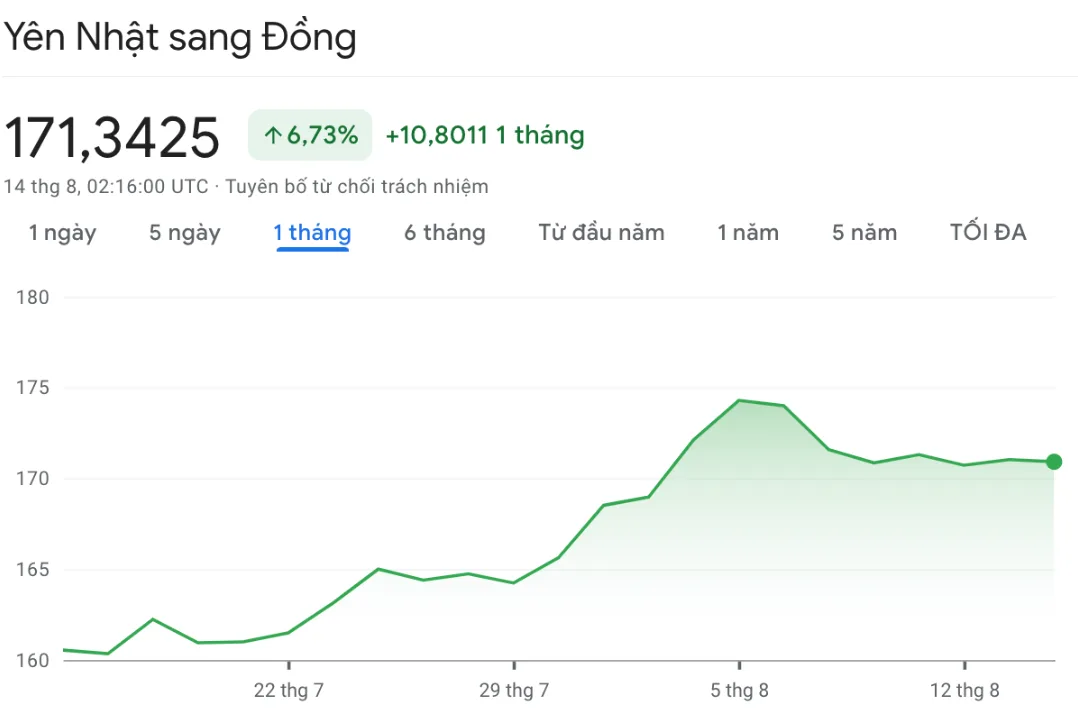Show the TỐI ĐA range

tap(988, 232)
